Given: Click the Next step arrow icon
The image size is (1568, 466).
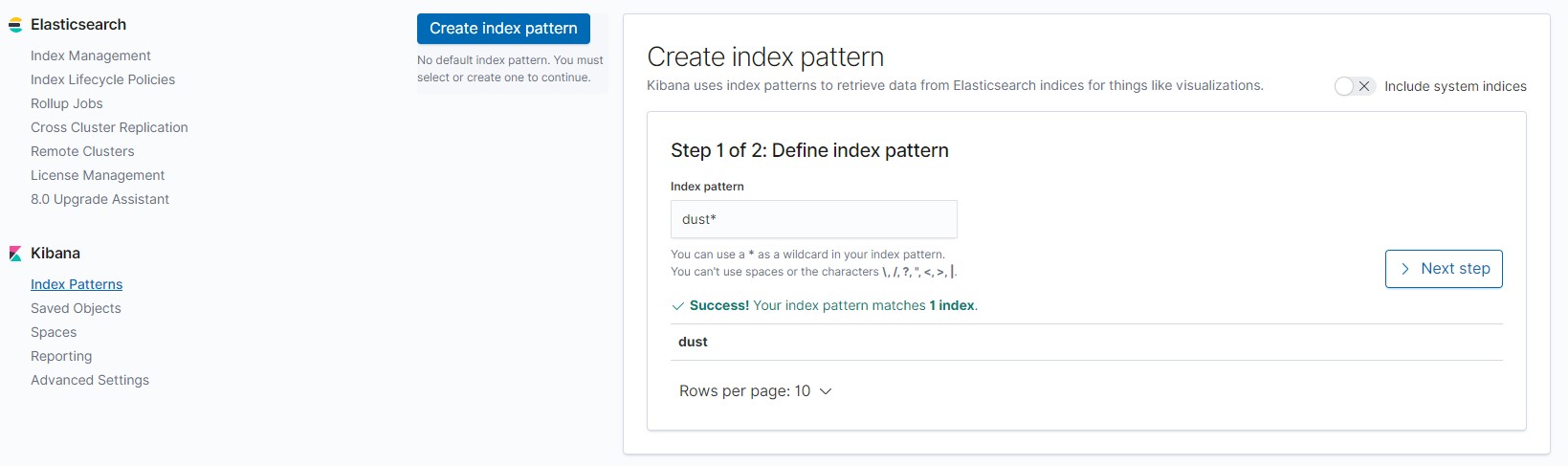Looking at the screenshot, I should pyautogui.click(x=1404, y=269).
